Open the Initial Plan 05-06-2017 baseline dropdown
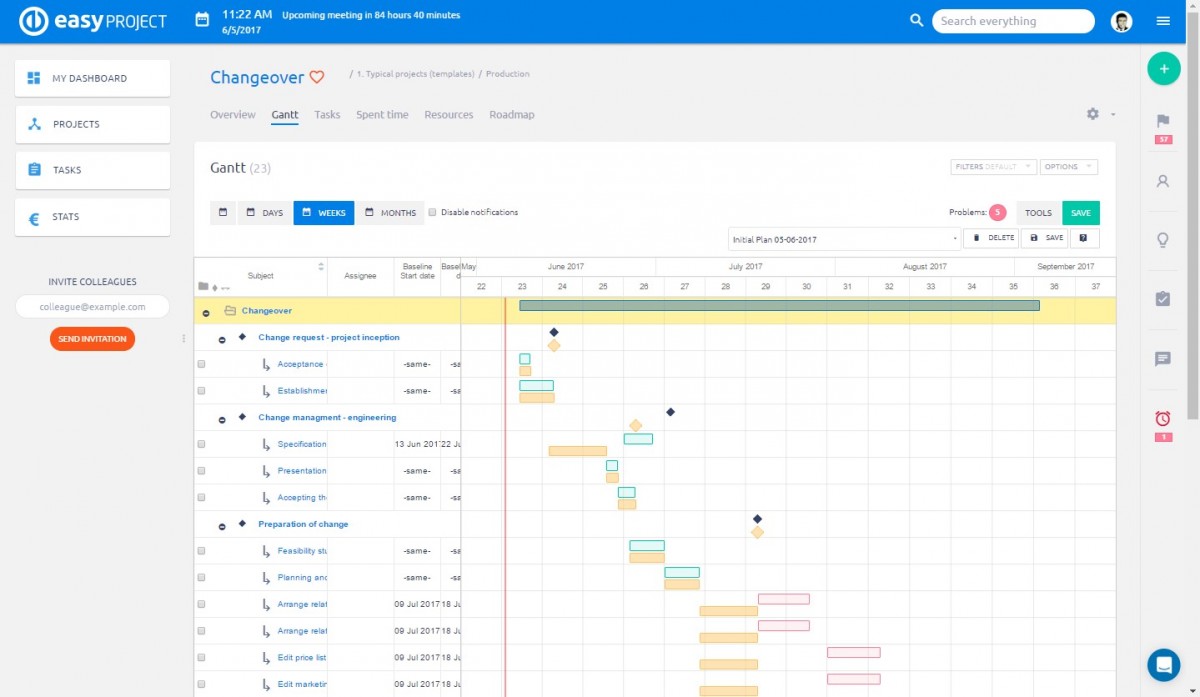1200x697 pixels. point(844,239)
